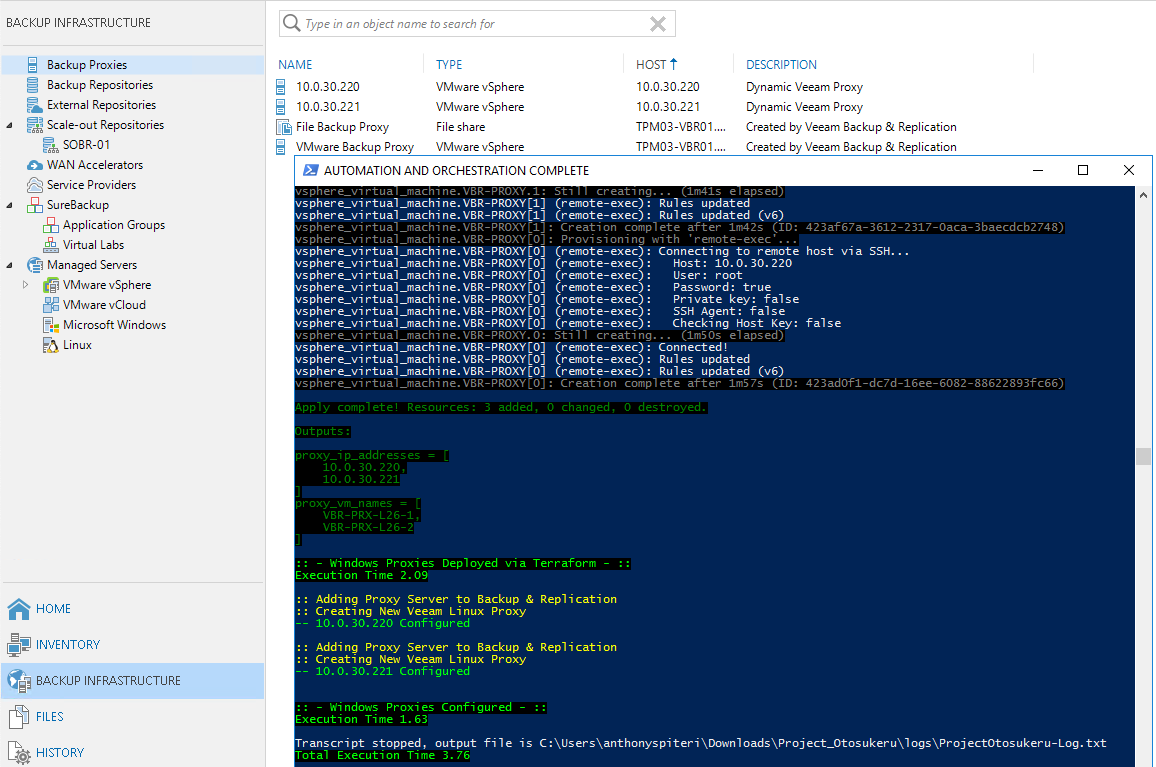Image resolution: width=1156 pixels, height=767 pixels.
Task: Click the Scale-out Repositories icon
Action: pyautogui.click(x=35, y=125)
